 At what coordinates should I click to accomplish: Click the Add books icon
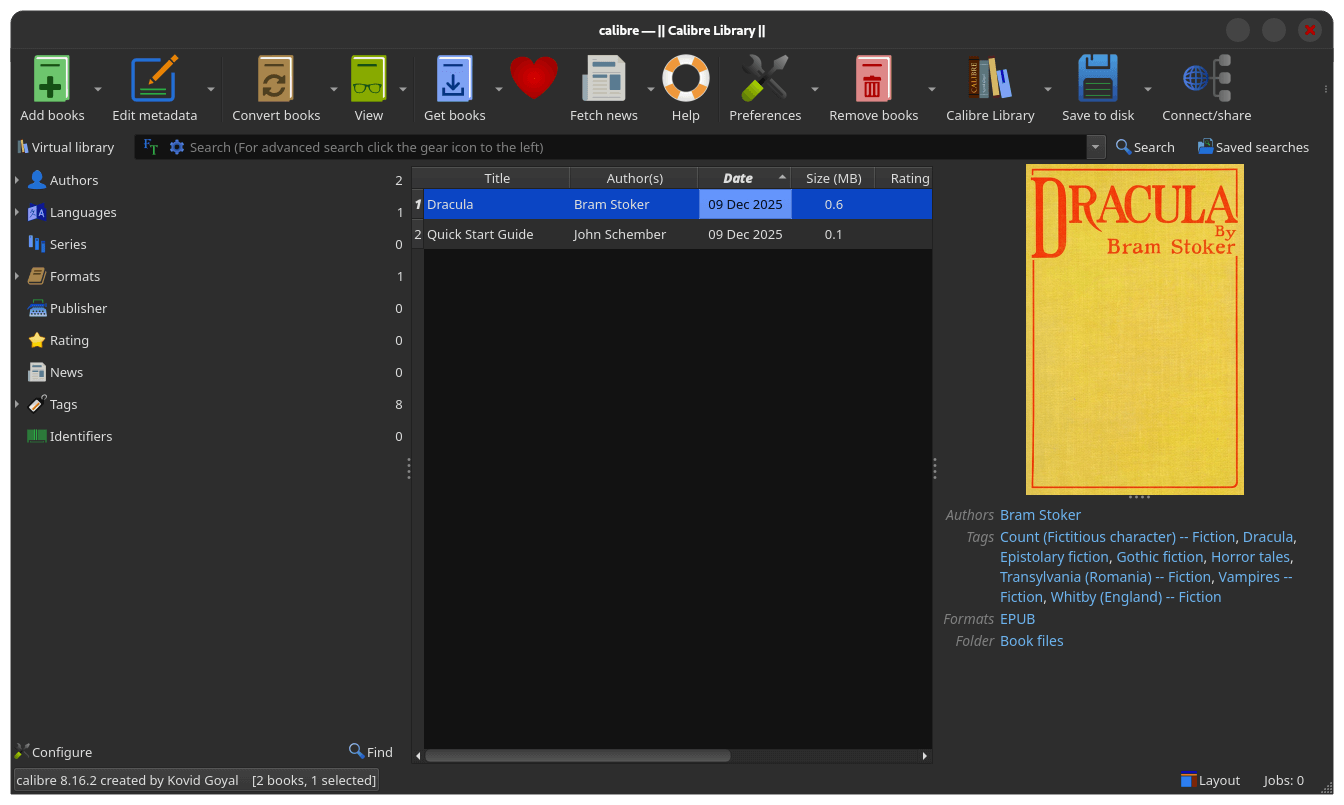(51, 78)
